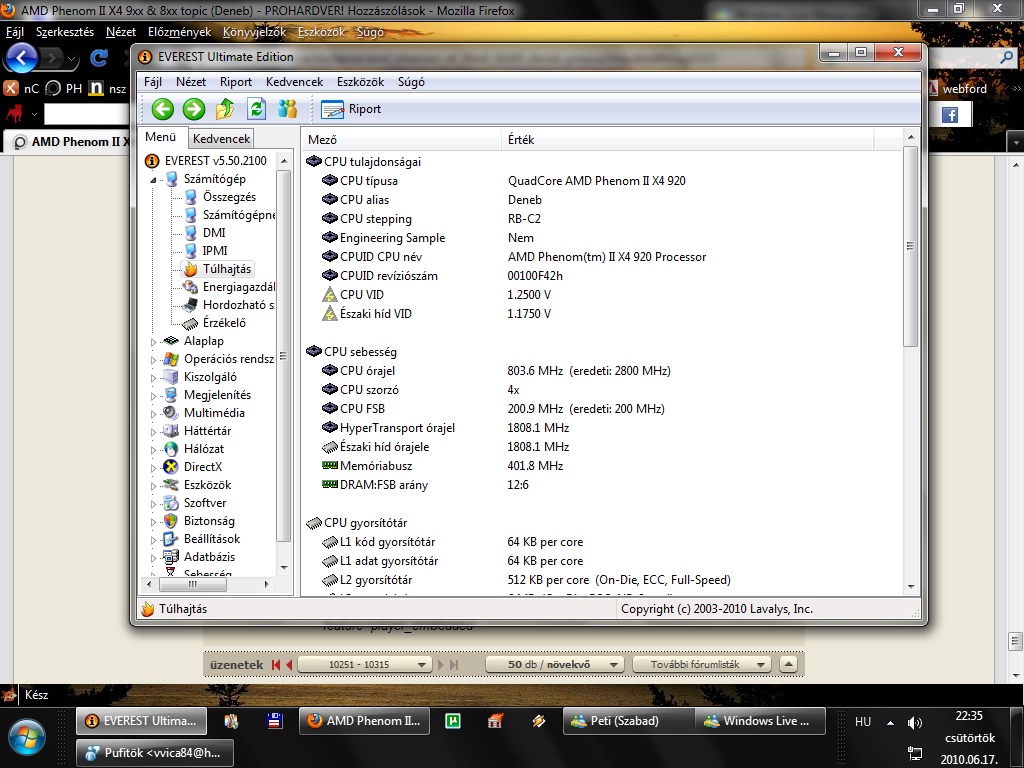This screenshot has height=768, width=1024.
Task: Expand the DirectX tree node
Action: click(153, 468)
